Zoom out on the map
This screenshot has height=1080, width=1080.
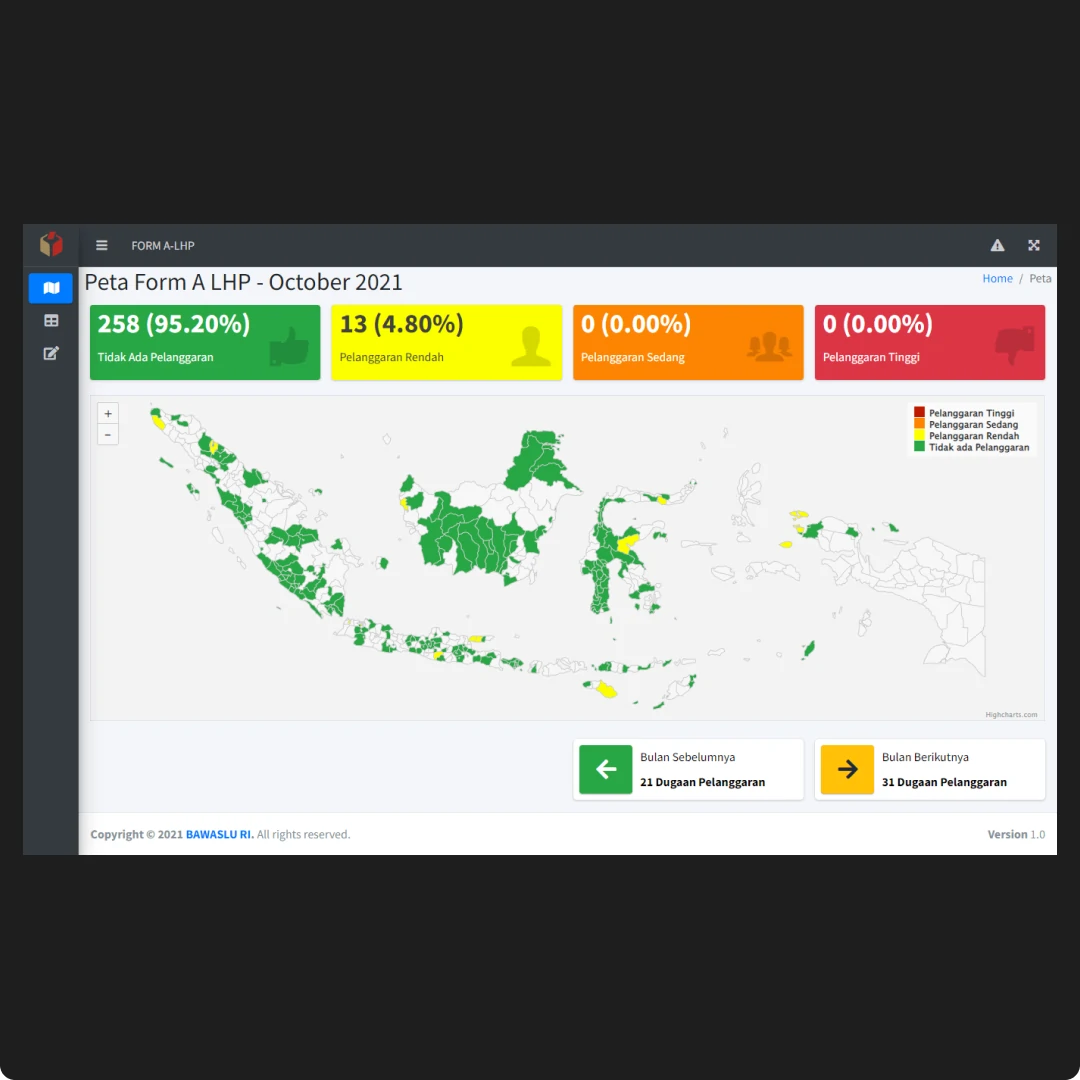click(108, 435)
